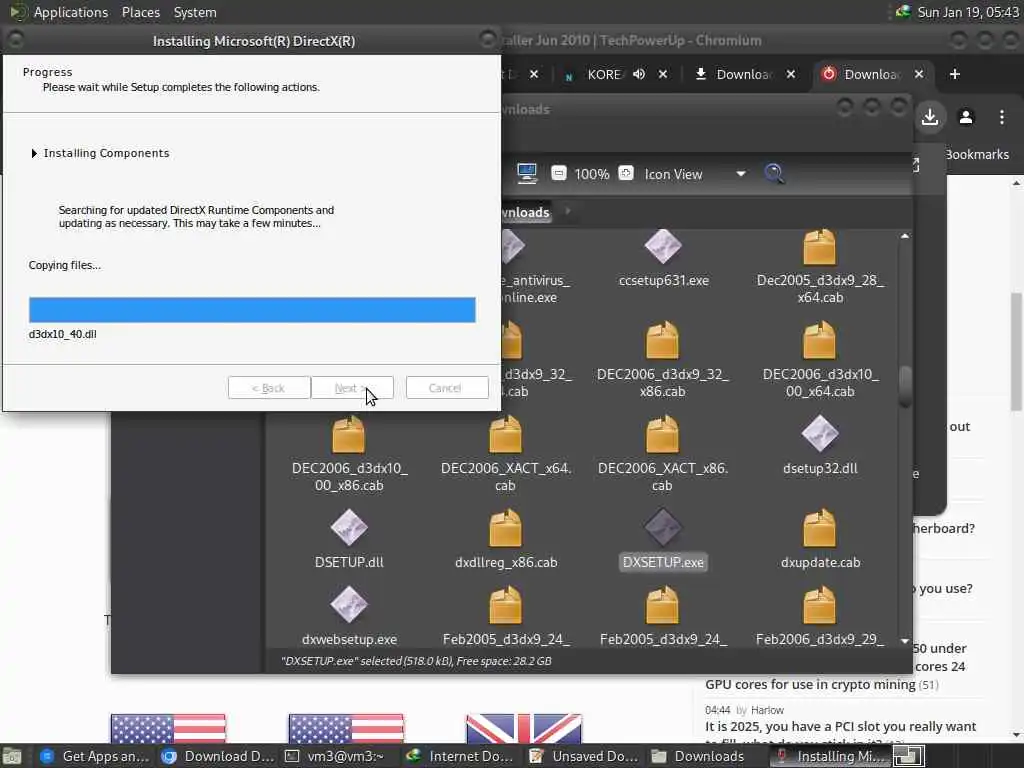The width and height of the screenshot is (1024, 768).
Task: Select the DSETUP.dll file icon
Action: 349,528
